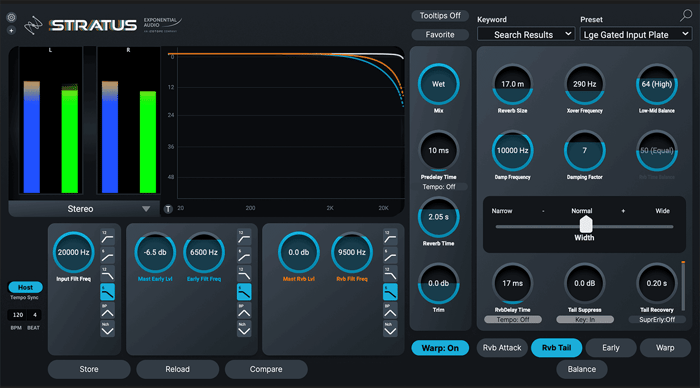Select band-pass (BP) for Input filter

[107, 310]
